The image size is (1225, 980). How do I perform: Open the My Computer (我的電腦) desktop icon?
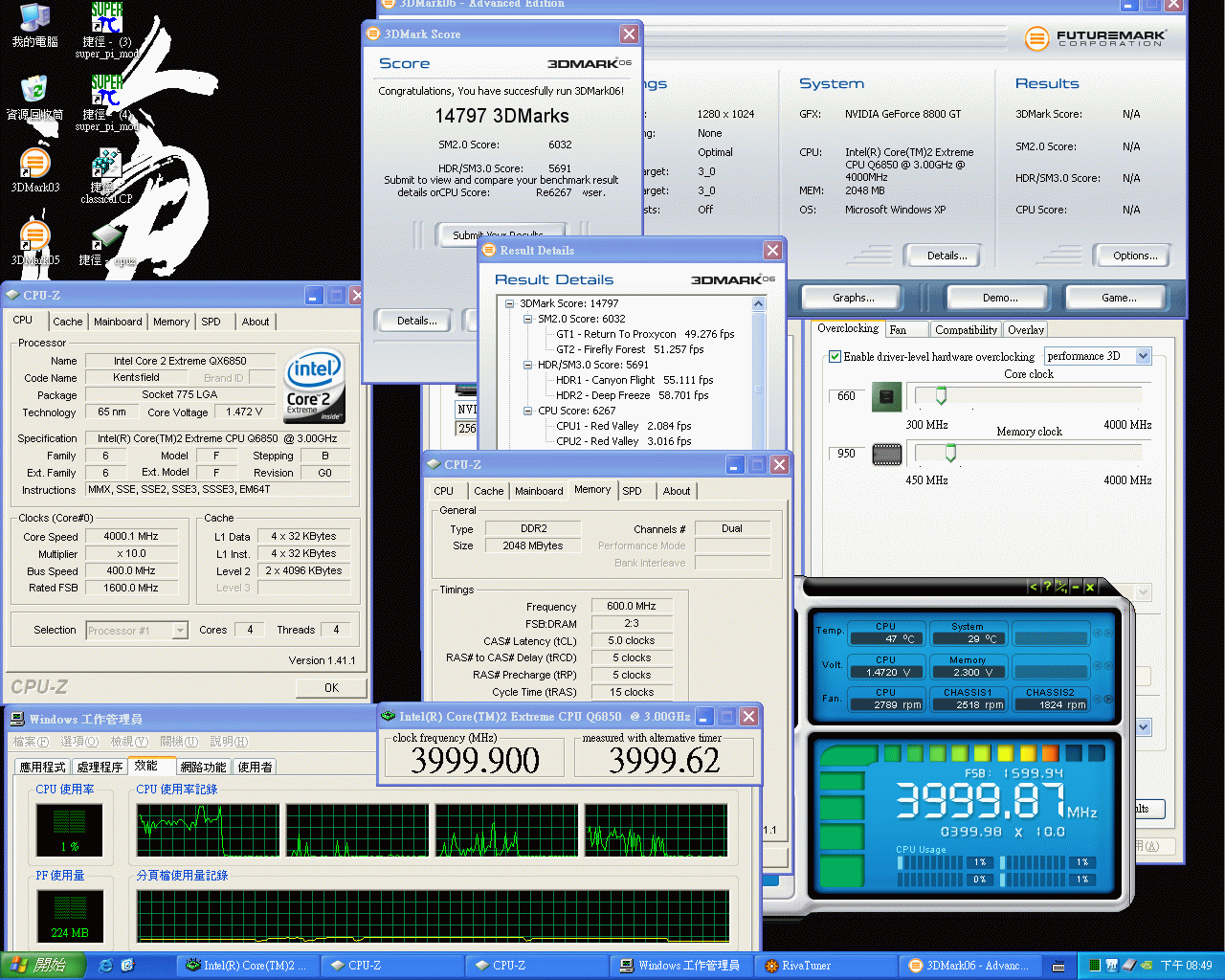[x=34, y=19]
